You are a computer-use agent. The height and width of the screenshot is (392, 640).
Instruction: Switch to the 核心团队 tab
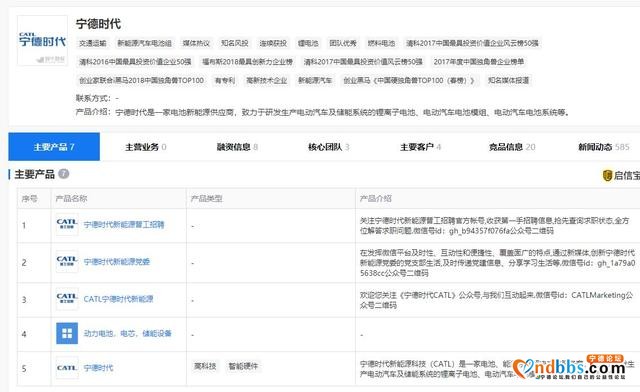pyautogui.click(x=329, y=147)
